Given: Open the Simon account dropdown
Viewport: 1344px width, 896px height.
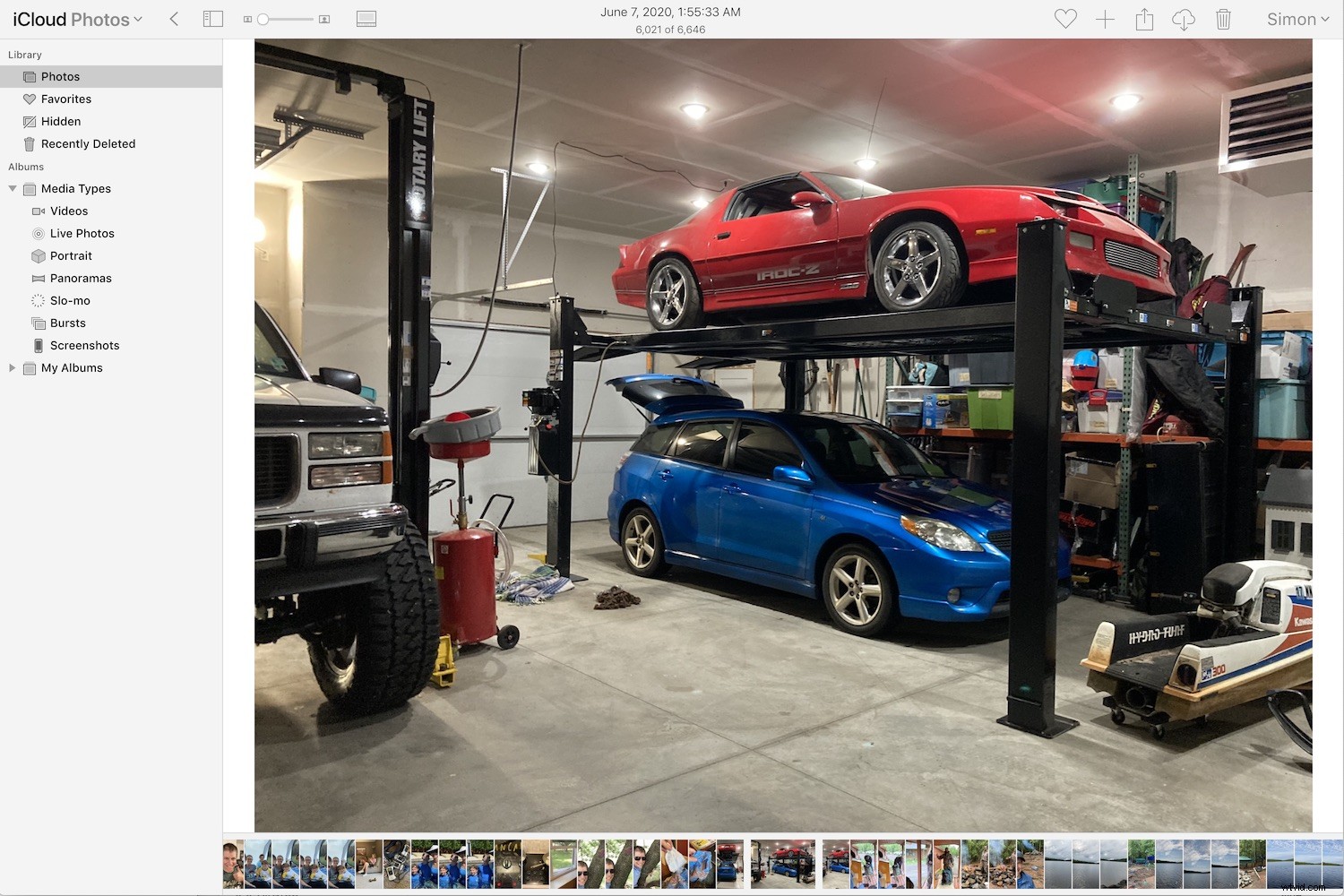Looking at the screenshot, I should (1297, 19).
